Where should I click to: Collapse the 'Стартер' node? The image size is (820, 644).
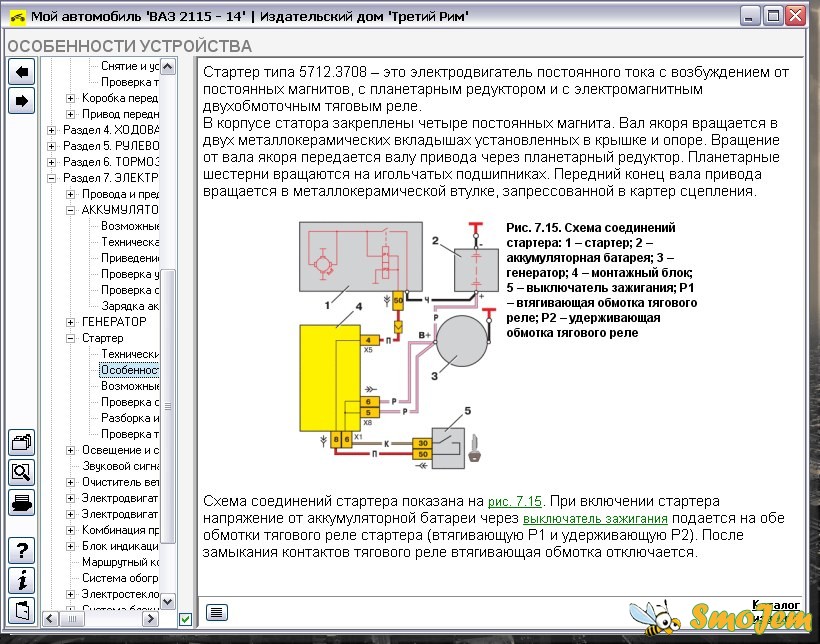coord(71,338)
